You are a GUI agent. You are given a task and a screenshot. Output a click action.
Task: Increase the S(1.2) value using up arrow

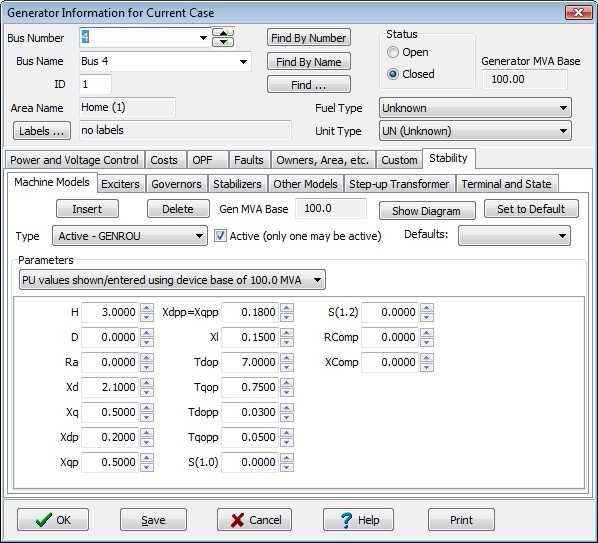click(427, 308)
